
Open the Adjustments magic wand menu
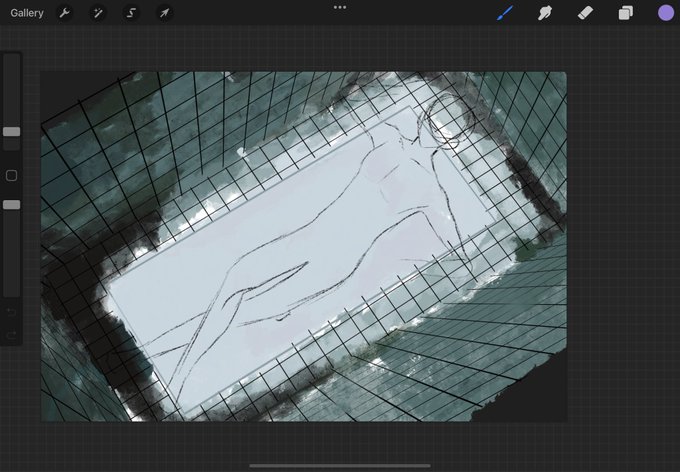(98, 13)
